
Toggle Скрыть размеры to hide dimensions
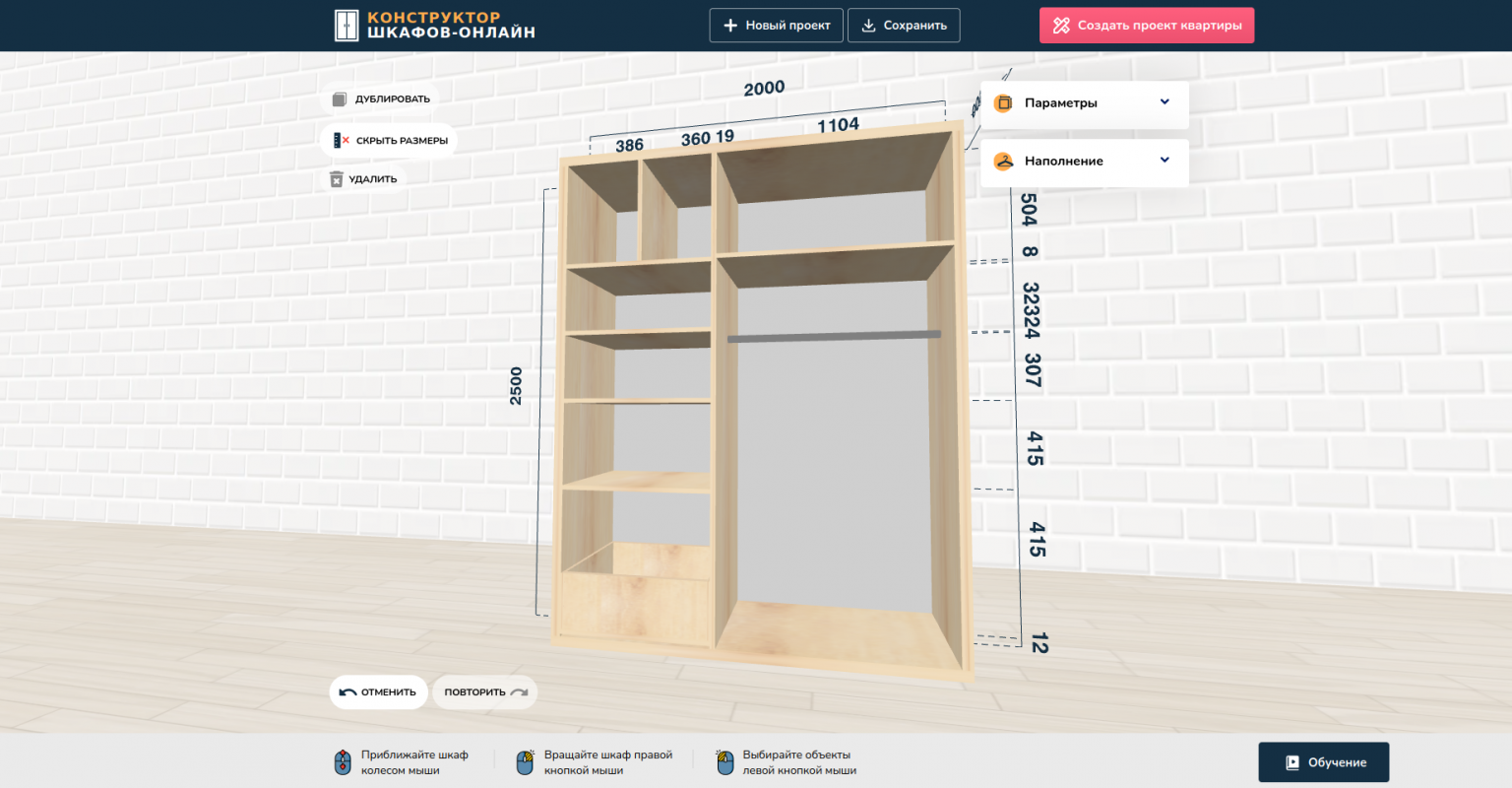coord(390,141)
